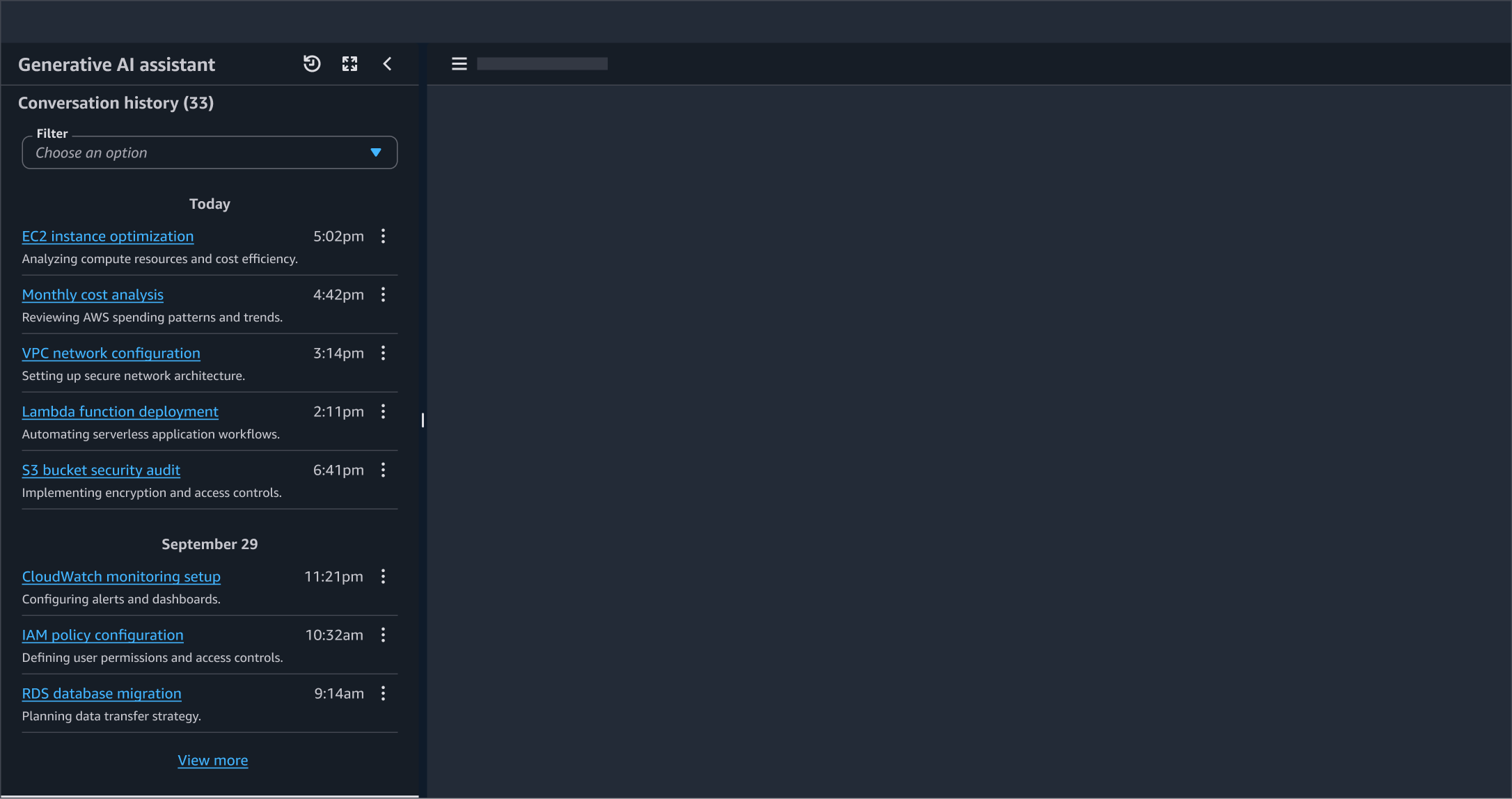Image resolution: width=1512 pixels, height=799 pixels.
Task: Click the conversation history clock icon
Action: [x=312, y=64]
